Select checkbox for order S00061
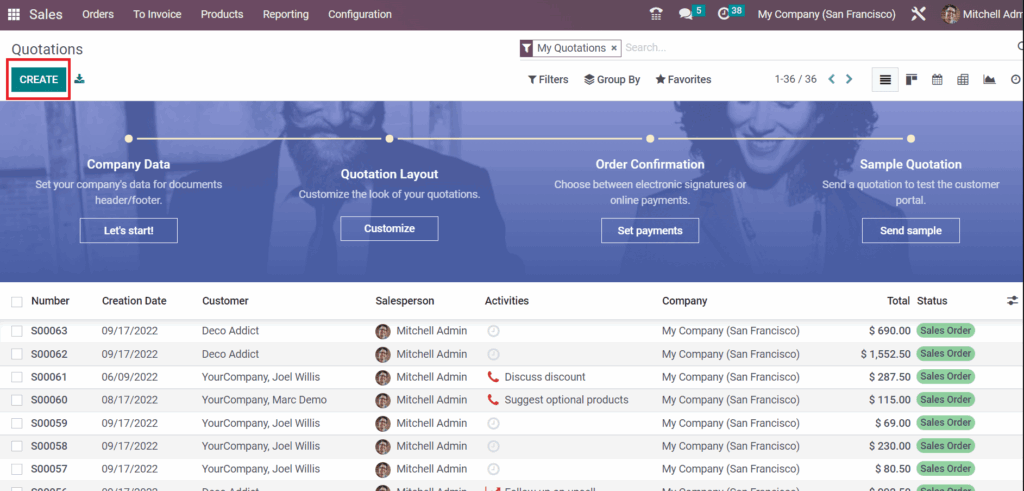Screen dimensions: 1024x491 (x=17, y=377)
